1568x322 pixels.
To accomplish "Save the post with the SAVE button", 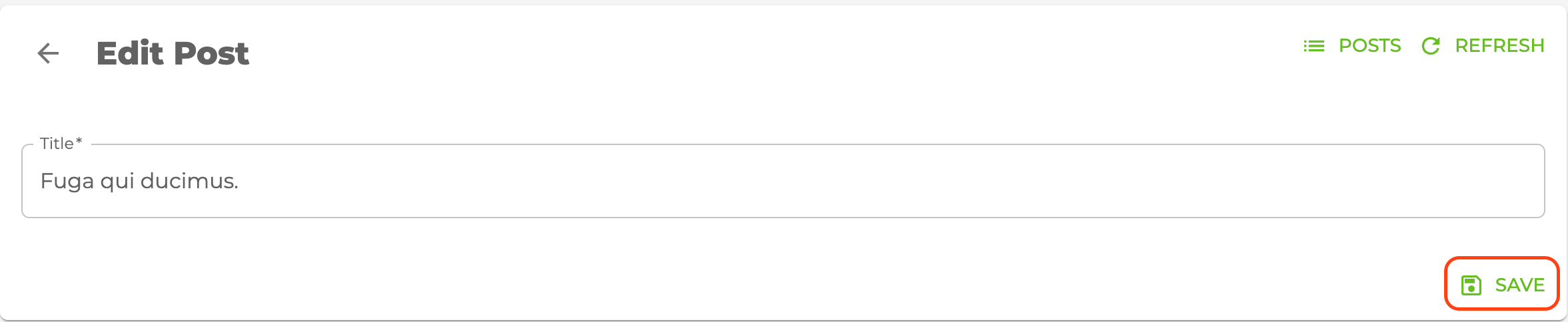I will click(1502, 285).
